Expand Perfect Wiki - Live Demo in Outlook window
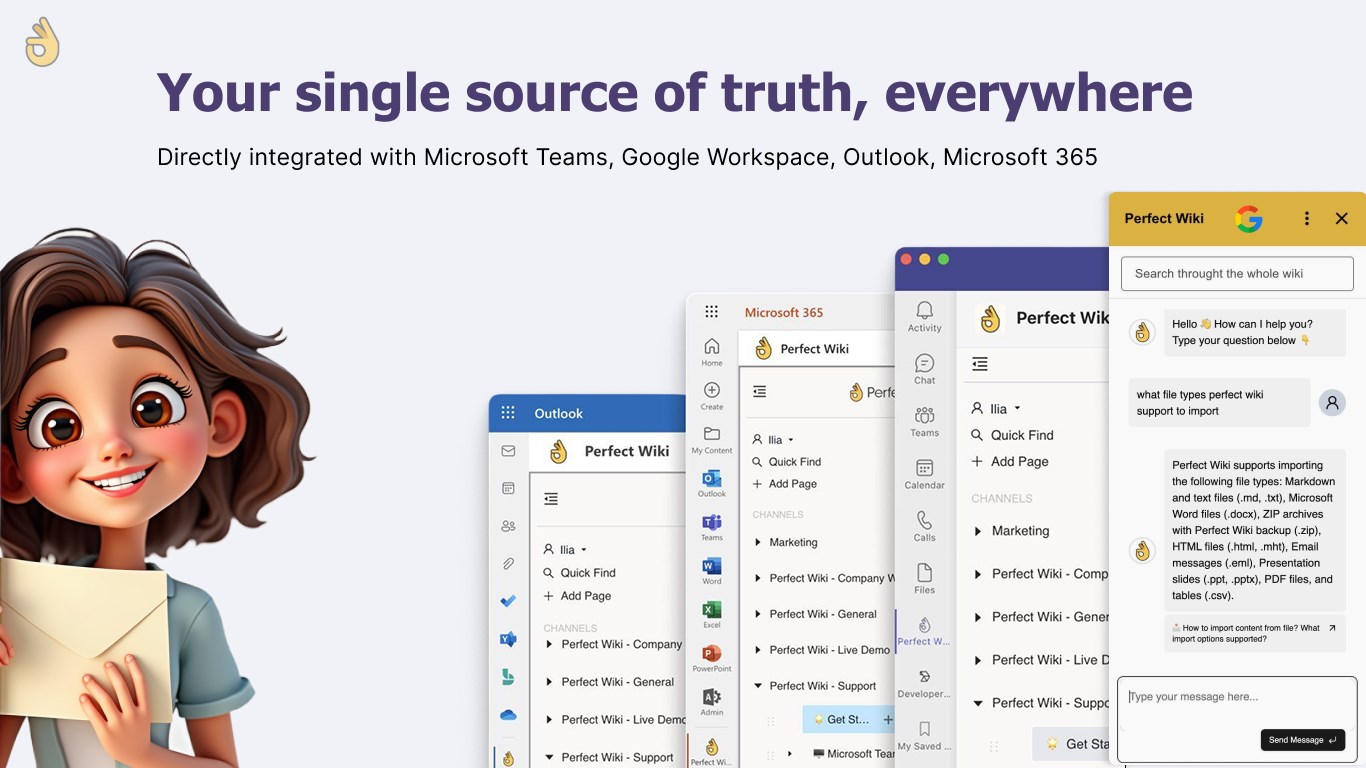Viewport: 1366px width, 768px height. [x=549, y=719]
